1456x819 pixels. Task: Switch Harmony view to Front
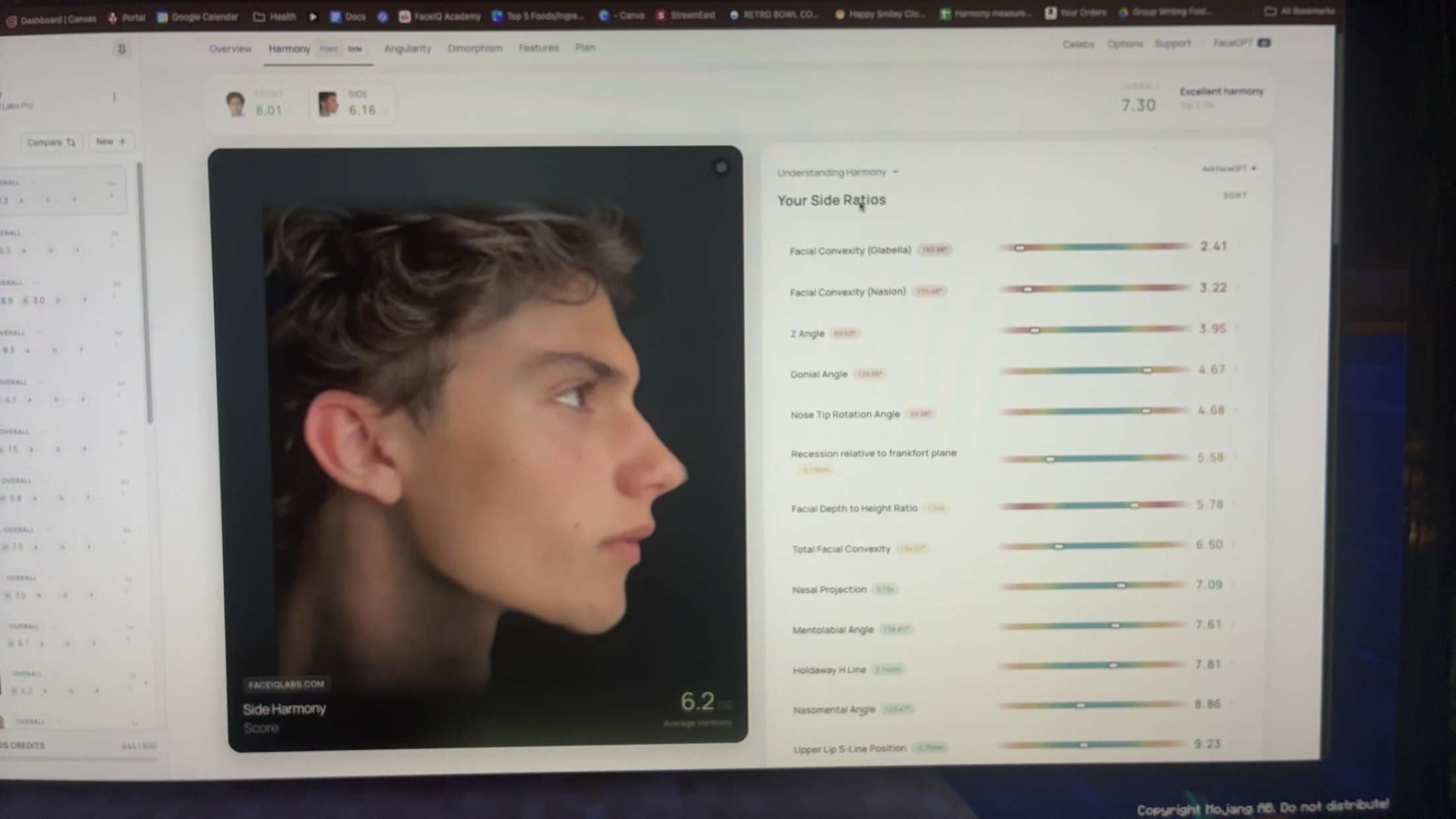[x=328, y=49]
